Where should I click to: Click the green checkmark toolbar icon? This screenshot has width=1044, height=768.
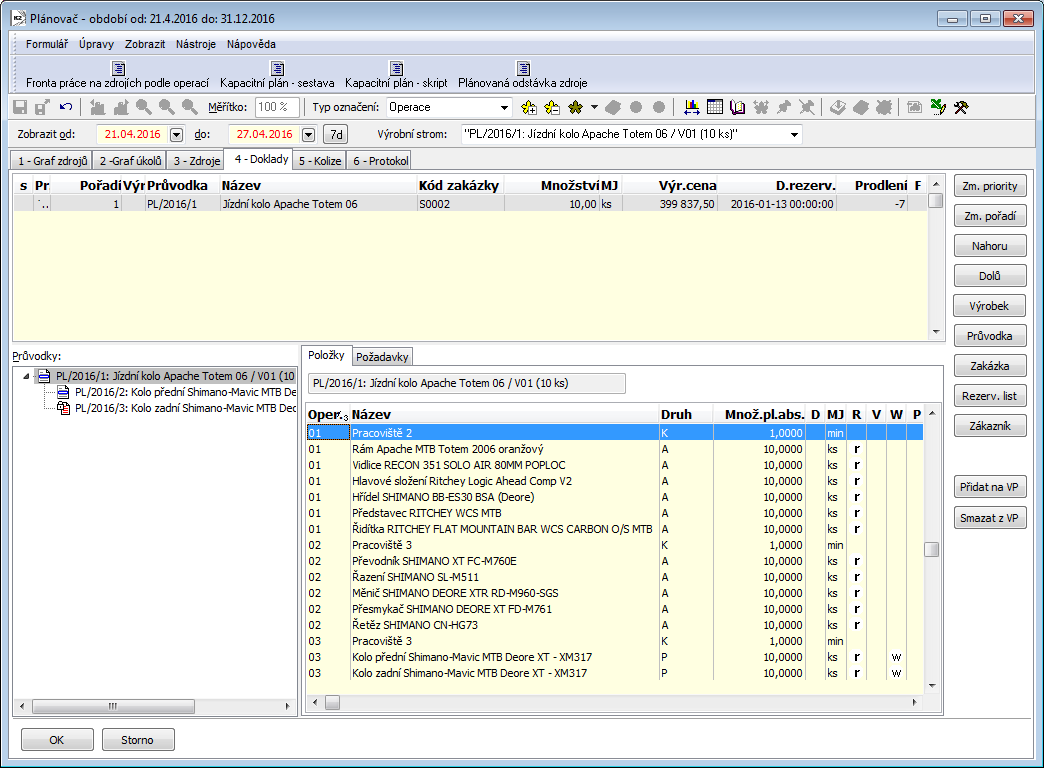coord(937,107)
